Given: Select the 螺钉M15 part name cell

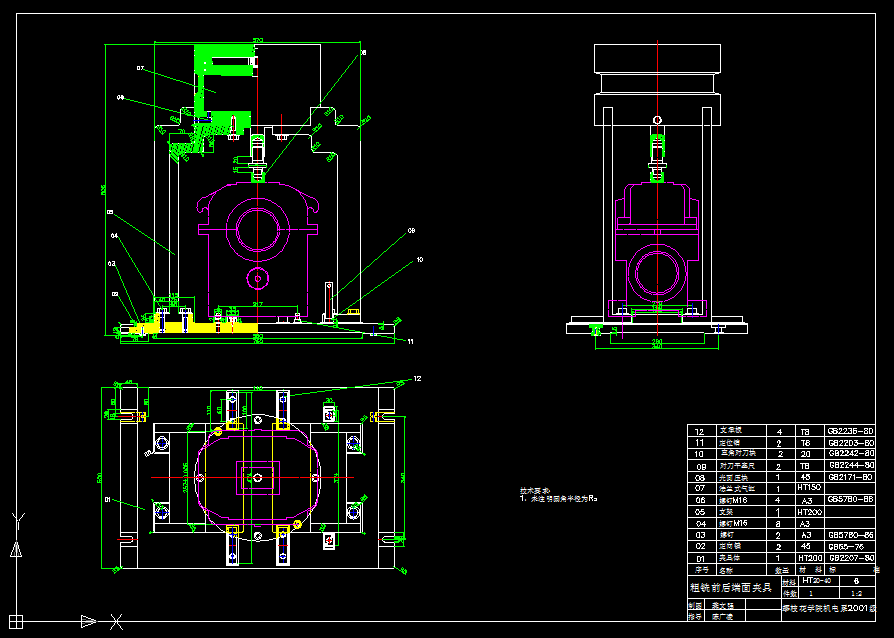Looking at the screenshot, I should [733, 523].
